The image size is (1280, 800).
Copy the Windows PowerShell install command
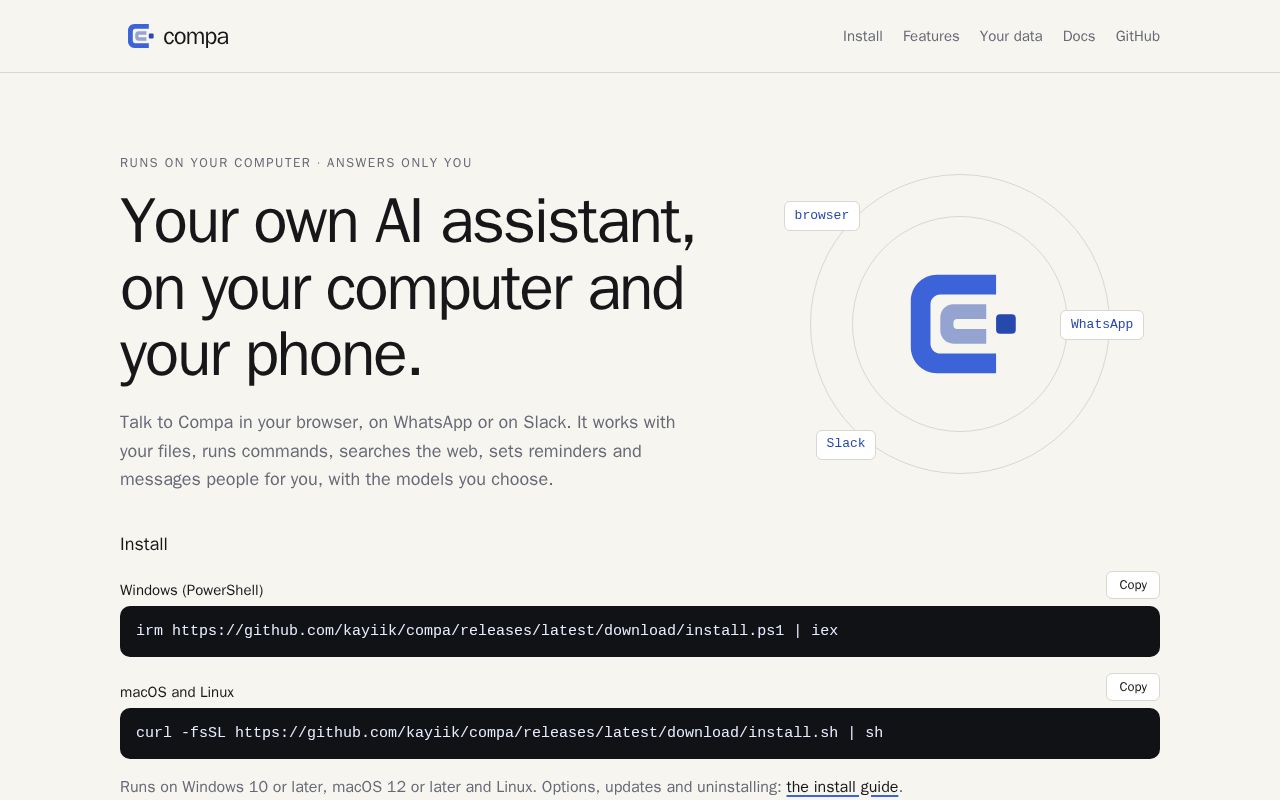(1133, 585)
